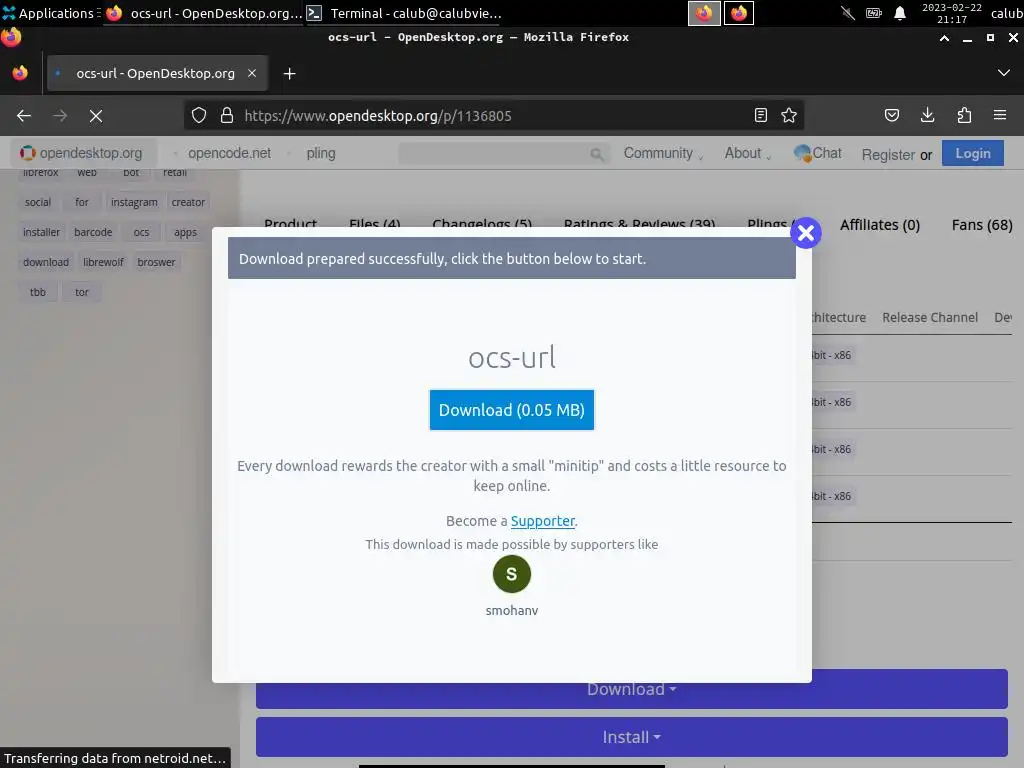This screenshot has width=1024, height=768.
Task: Expand the purple Install dropdown button
Action: point(632,737)
